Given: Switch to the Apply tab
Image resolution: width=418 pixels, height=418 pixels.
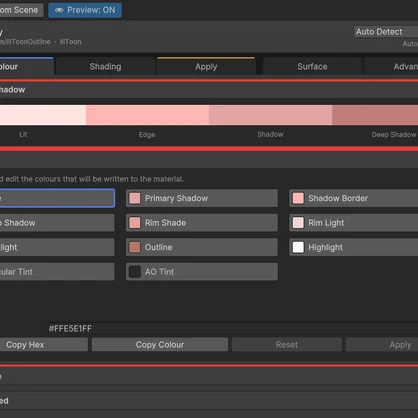Looking at the screenshot, I should point(206,66).
